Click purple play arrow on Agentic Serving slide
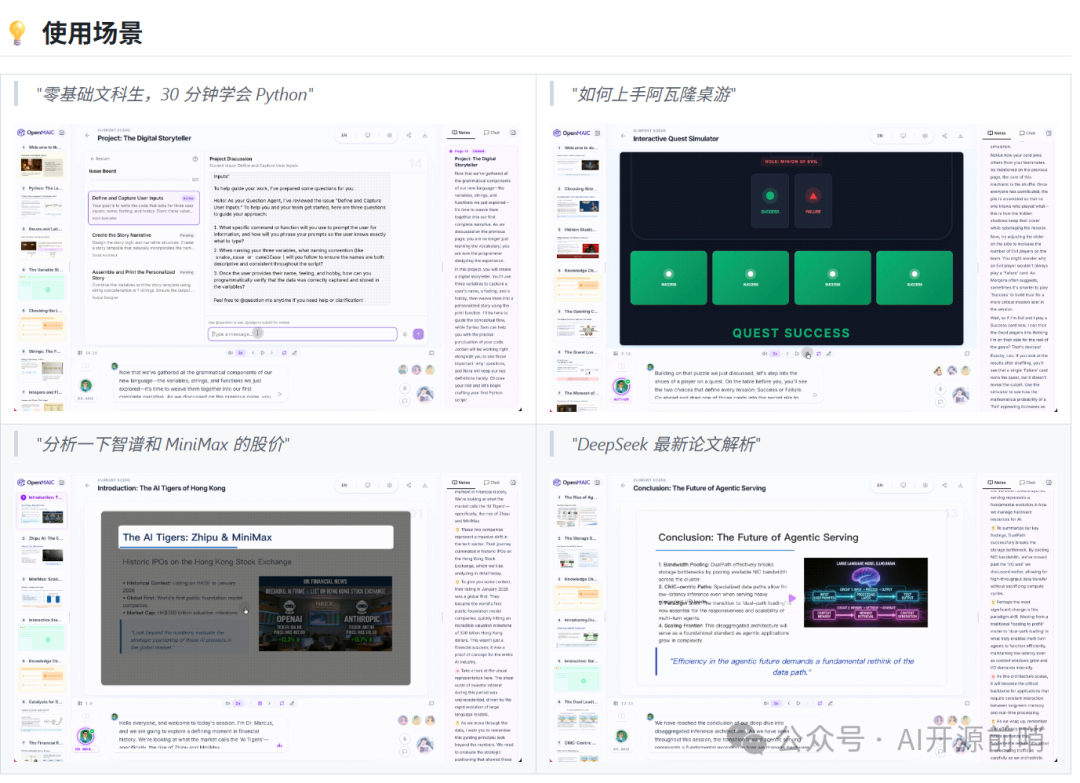 tap(793, 598)
